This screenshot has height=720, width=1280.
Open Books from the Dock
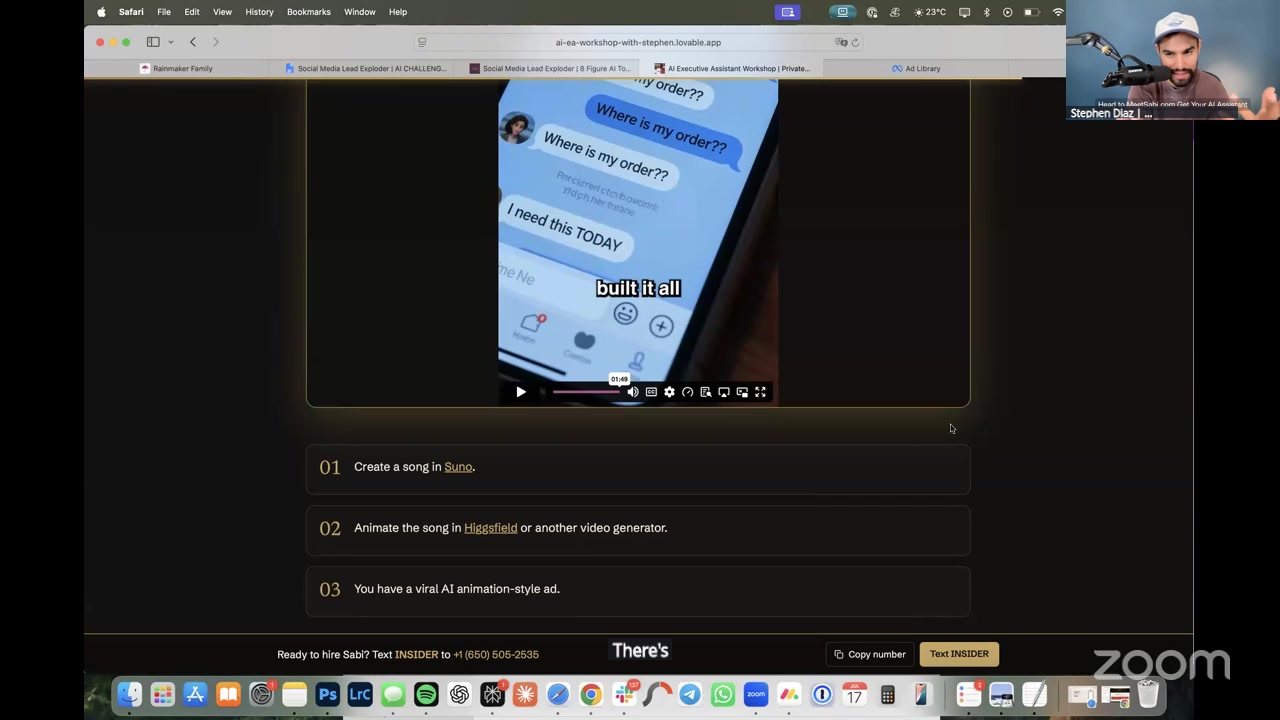[228, 694]
